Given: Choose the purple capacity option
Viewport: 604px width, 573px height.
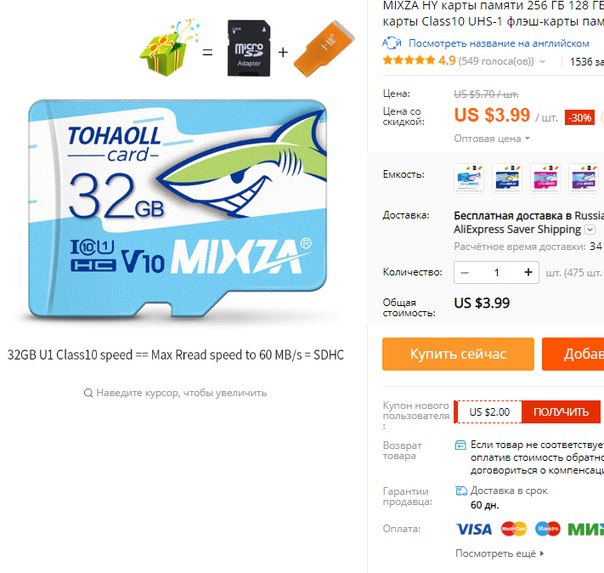Looking at the screenshot, I should (x=584, y=178).
